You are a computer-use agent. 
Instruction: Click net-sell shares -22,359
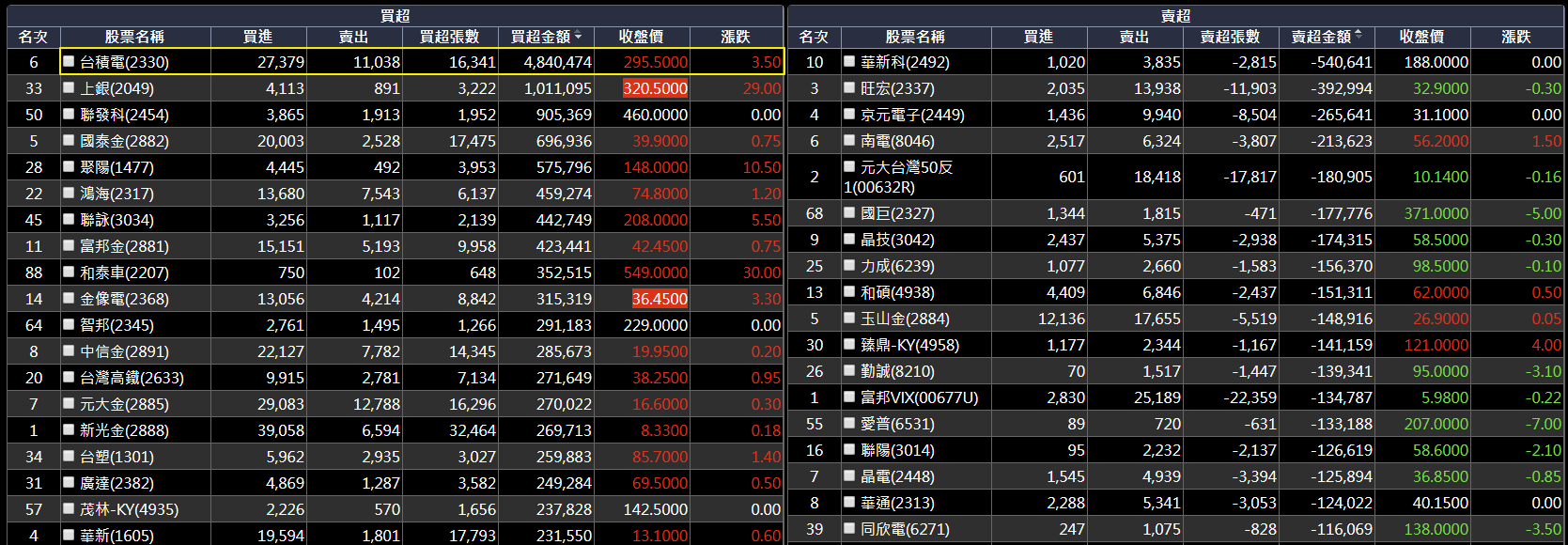click(1250, 397)
